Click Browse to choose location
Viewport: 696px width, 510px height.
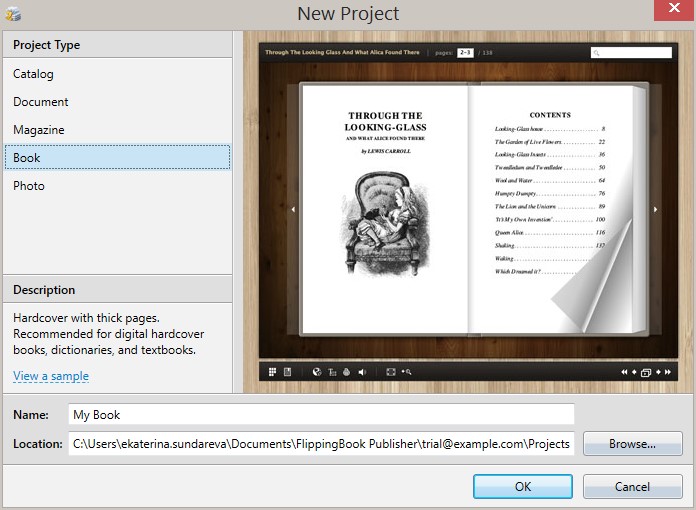pos(633,444)
